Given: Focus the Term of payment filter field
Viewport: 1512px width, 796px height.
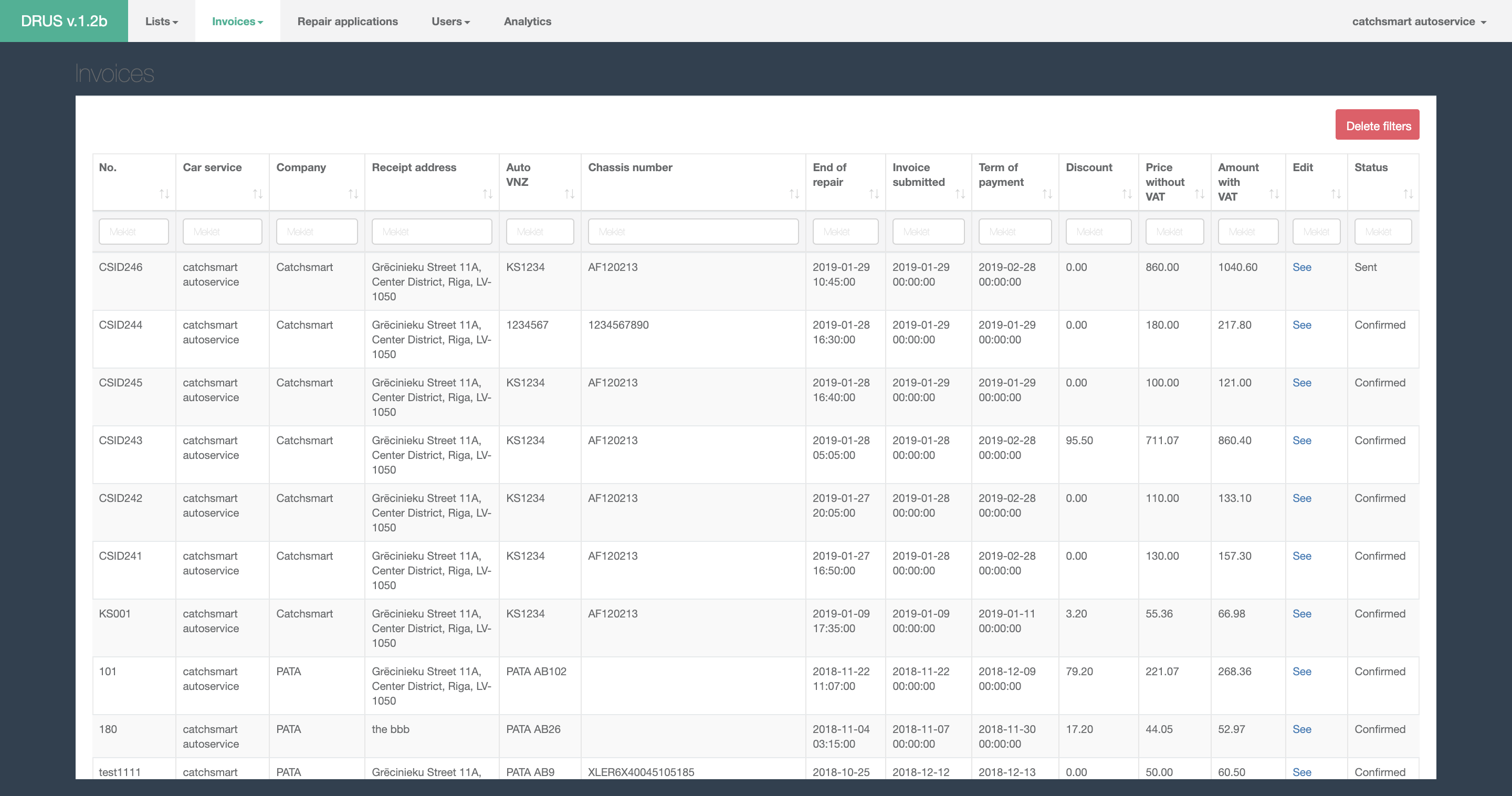Looking at the screenshot, I should 1015,231.
